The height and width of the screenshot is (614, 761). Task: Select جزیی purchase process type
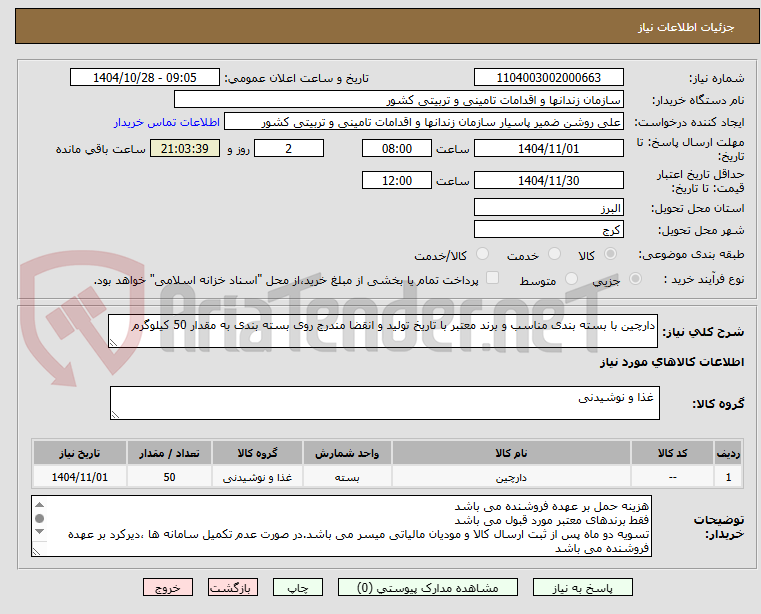(635, 279)
